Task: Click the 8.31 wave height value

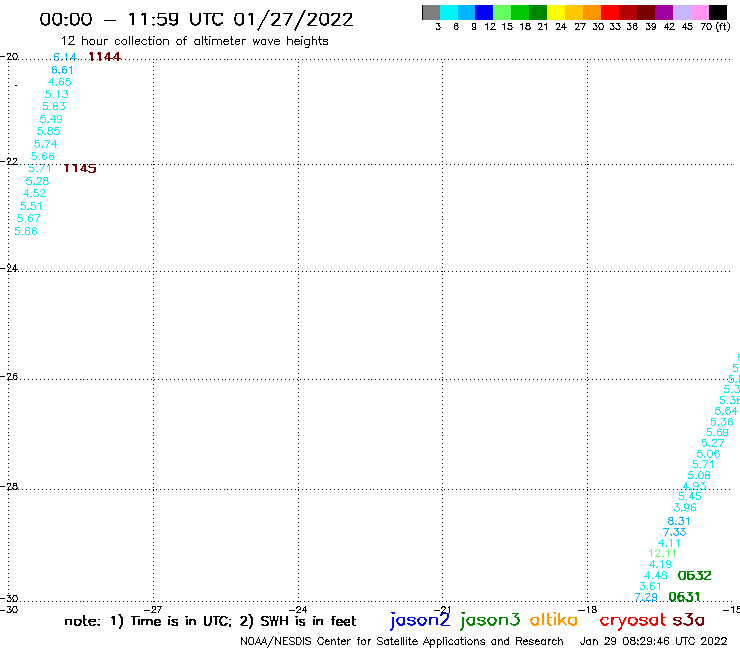Action: click(679, 521)
